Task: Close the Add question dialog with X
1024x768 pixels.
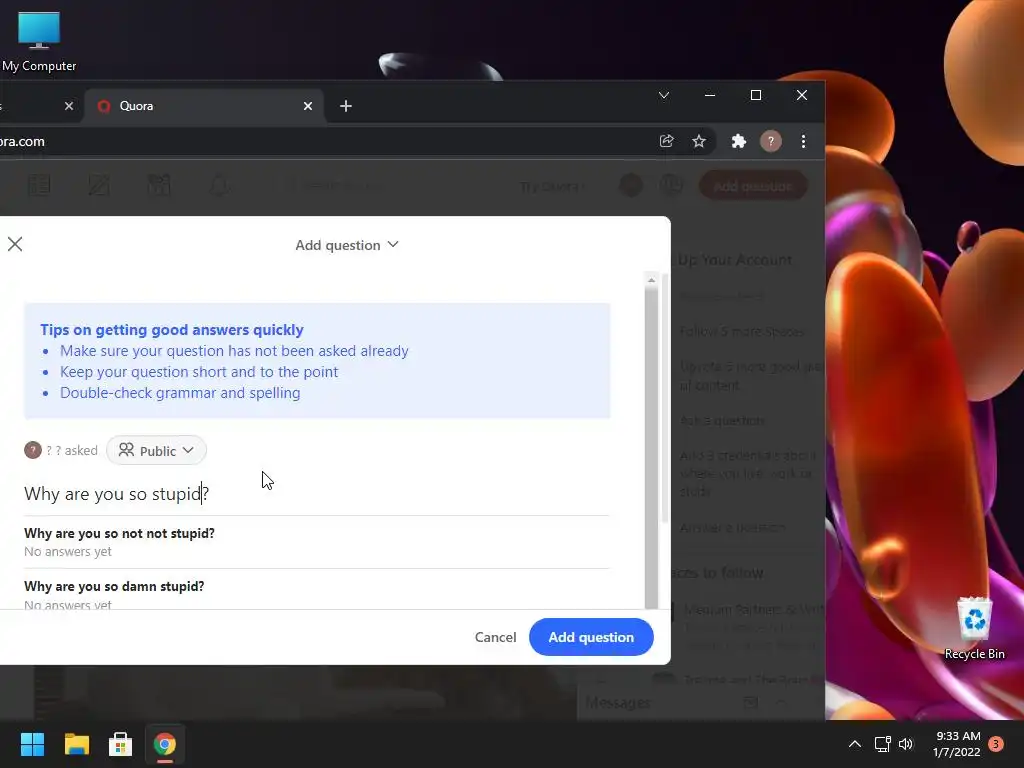Action: click(x=15, y=244)
